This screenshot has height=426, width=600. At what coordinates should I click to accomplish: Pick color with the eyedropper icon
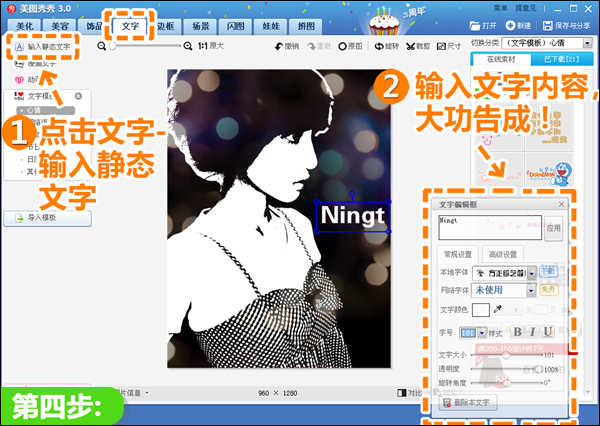pos(497,309)
